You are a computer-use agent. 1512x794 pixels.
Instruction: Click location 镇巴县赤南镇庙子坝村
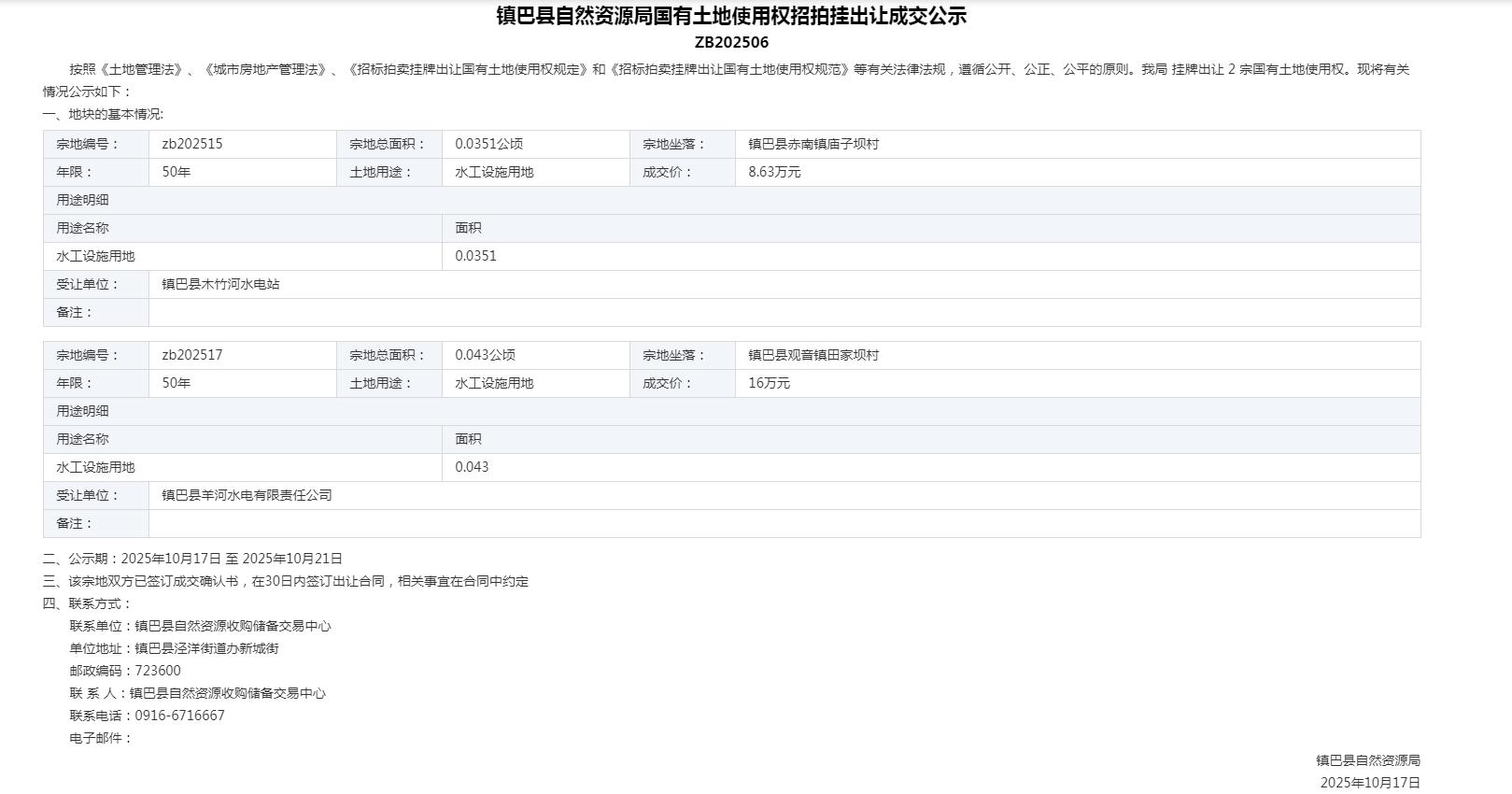click(813, 144)
